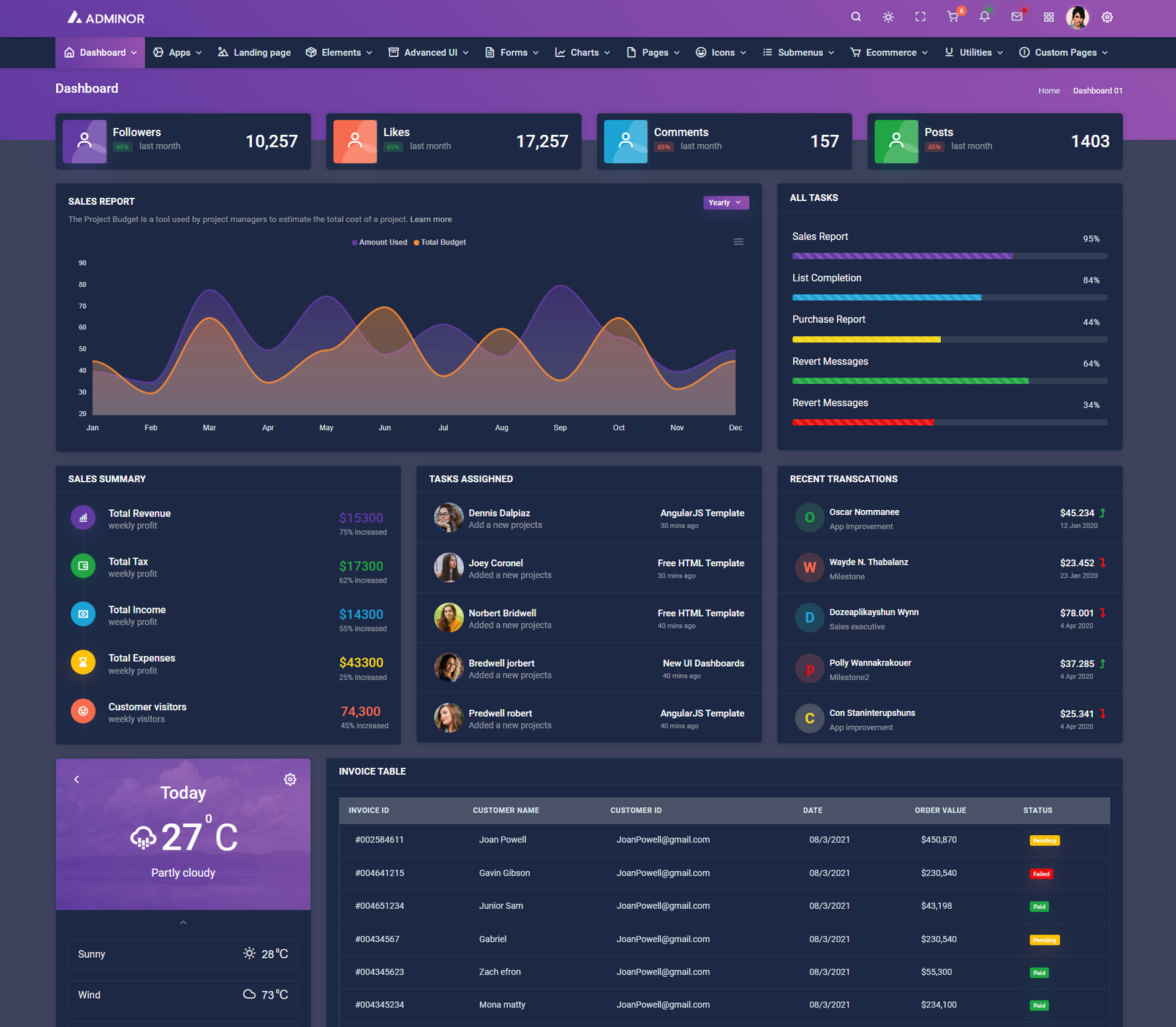This screenshot has height=1027, width=1176.
Task: Click the Sales Report progress bar
Action: coord(949,256)
